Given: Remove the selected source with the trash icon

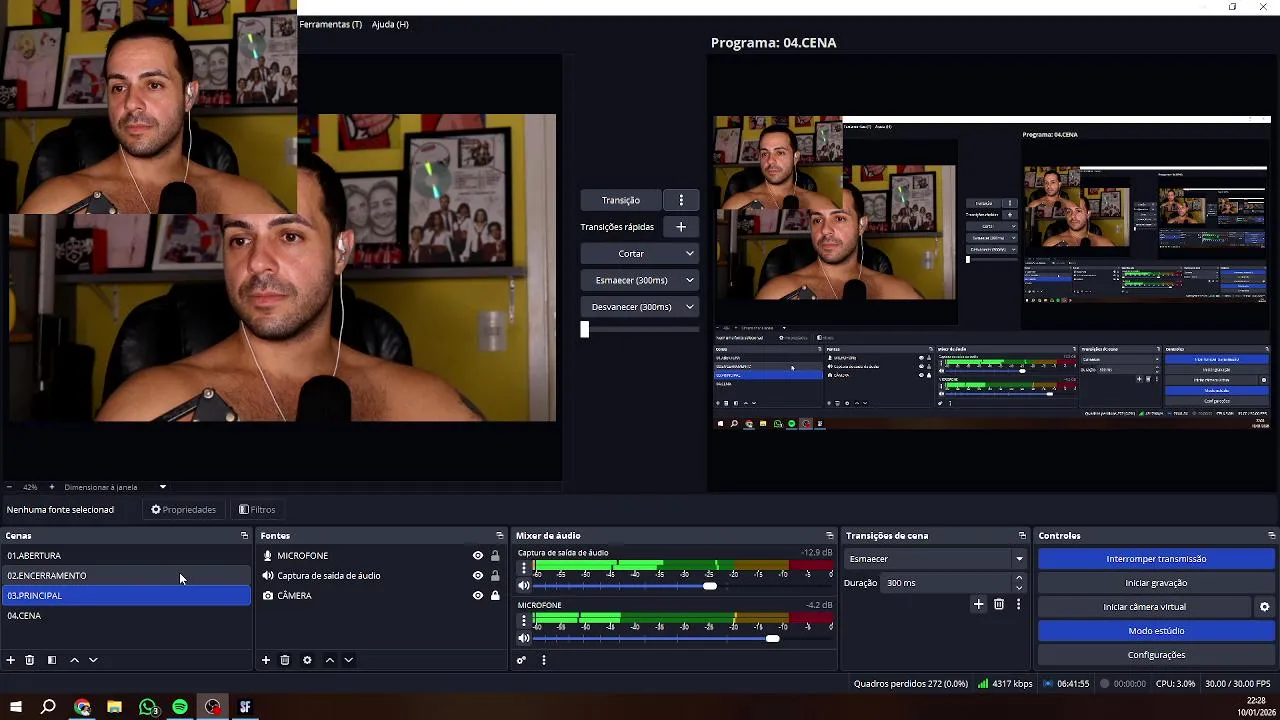Looking at the screenshot, I should (285, 660).
